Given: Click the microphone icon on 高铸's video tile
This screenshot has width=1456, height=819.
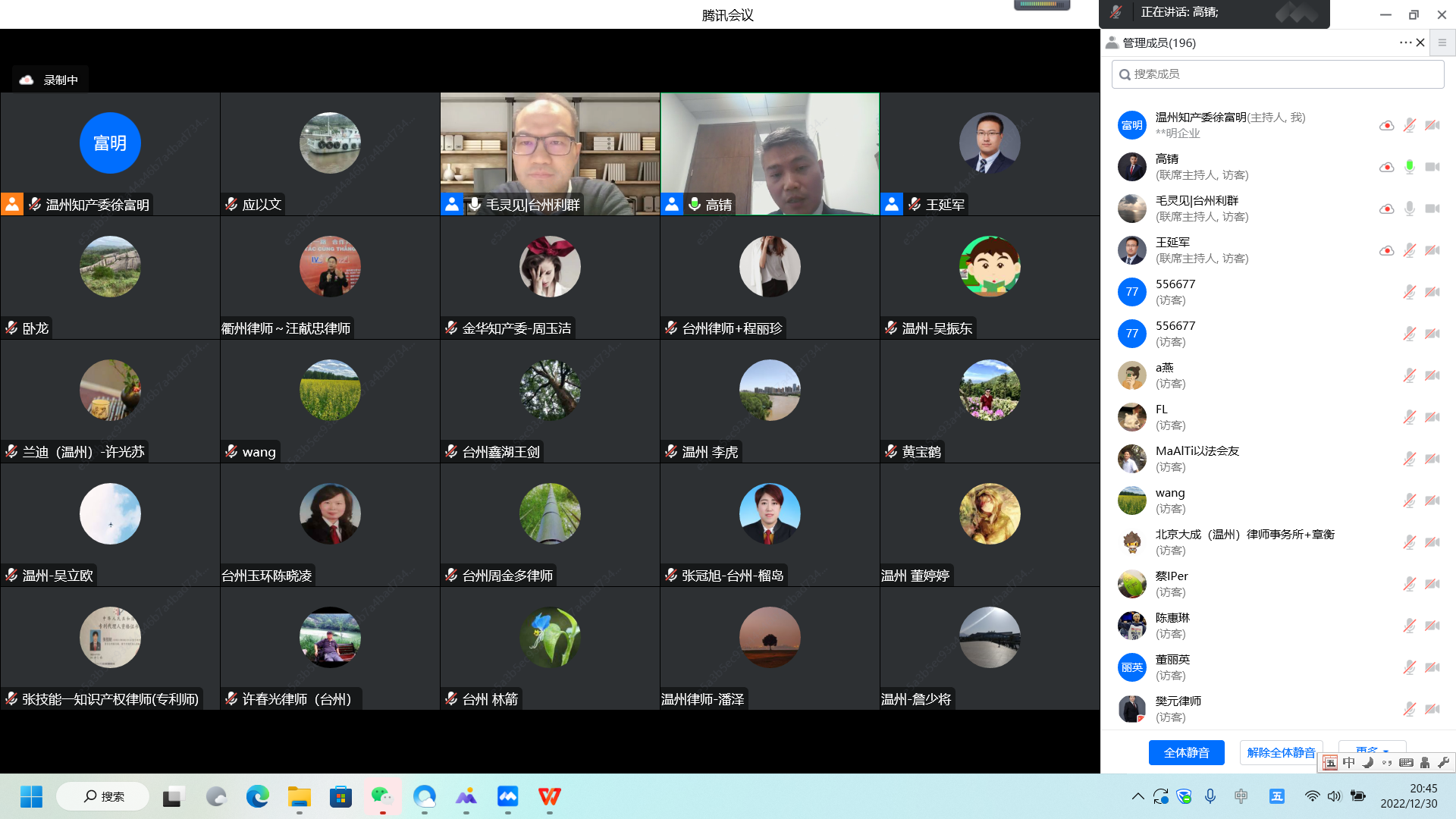Looking at the screenshot, I should (x=694, y=204).
